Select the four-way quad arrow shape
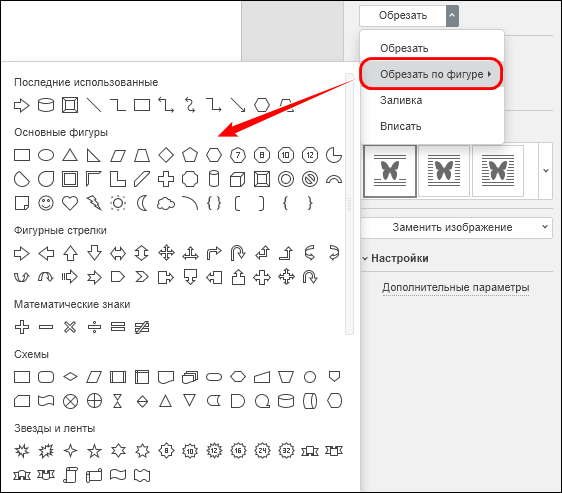 click(166, 253)
